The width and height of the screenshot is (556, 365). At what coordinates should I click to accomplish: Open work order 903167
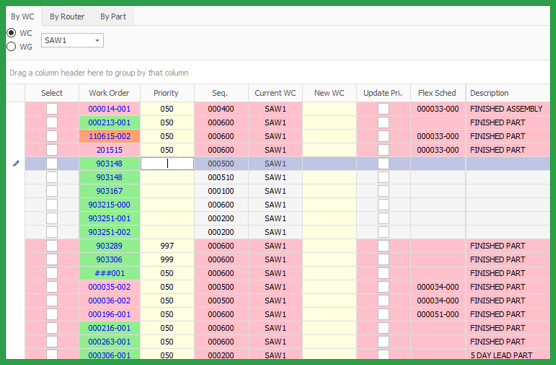[109, 191]
